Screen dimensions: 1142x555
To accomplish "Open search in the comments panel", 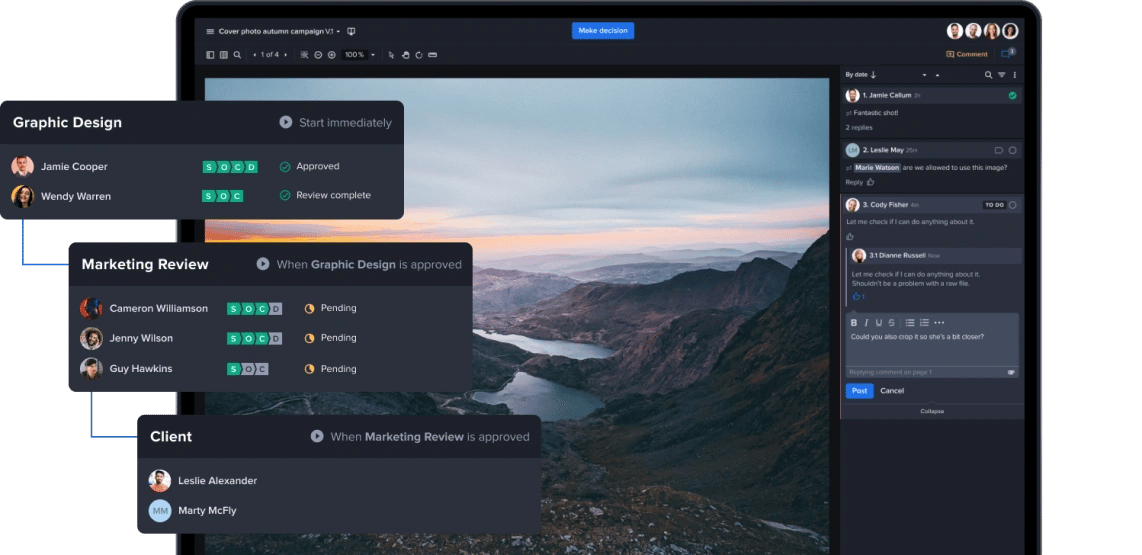I will click(988, 75).
